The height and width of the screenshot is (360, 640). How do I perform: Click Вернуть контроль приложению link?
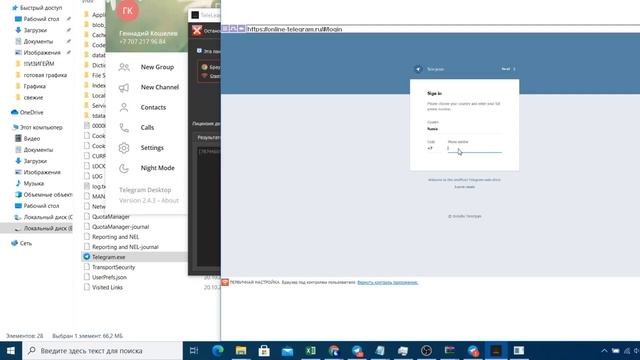point(387,282)
